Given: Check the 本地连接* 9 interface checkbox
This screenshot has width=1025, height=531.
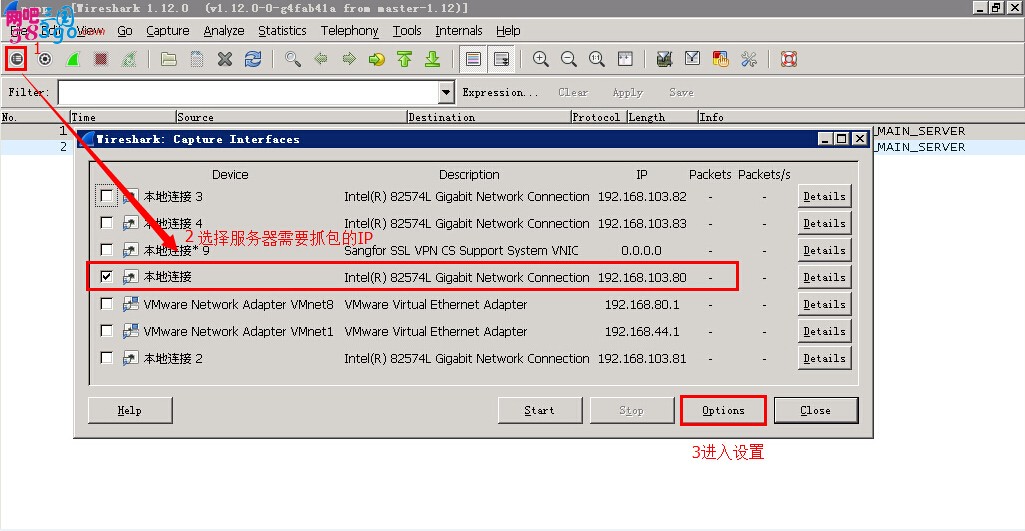Looking at the screenshot, I should pyautogui.click(x=106, y=250).
